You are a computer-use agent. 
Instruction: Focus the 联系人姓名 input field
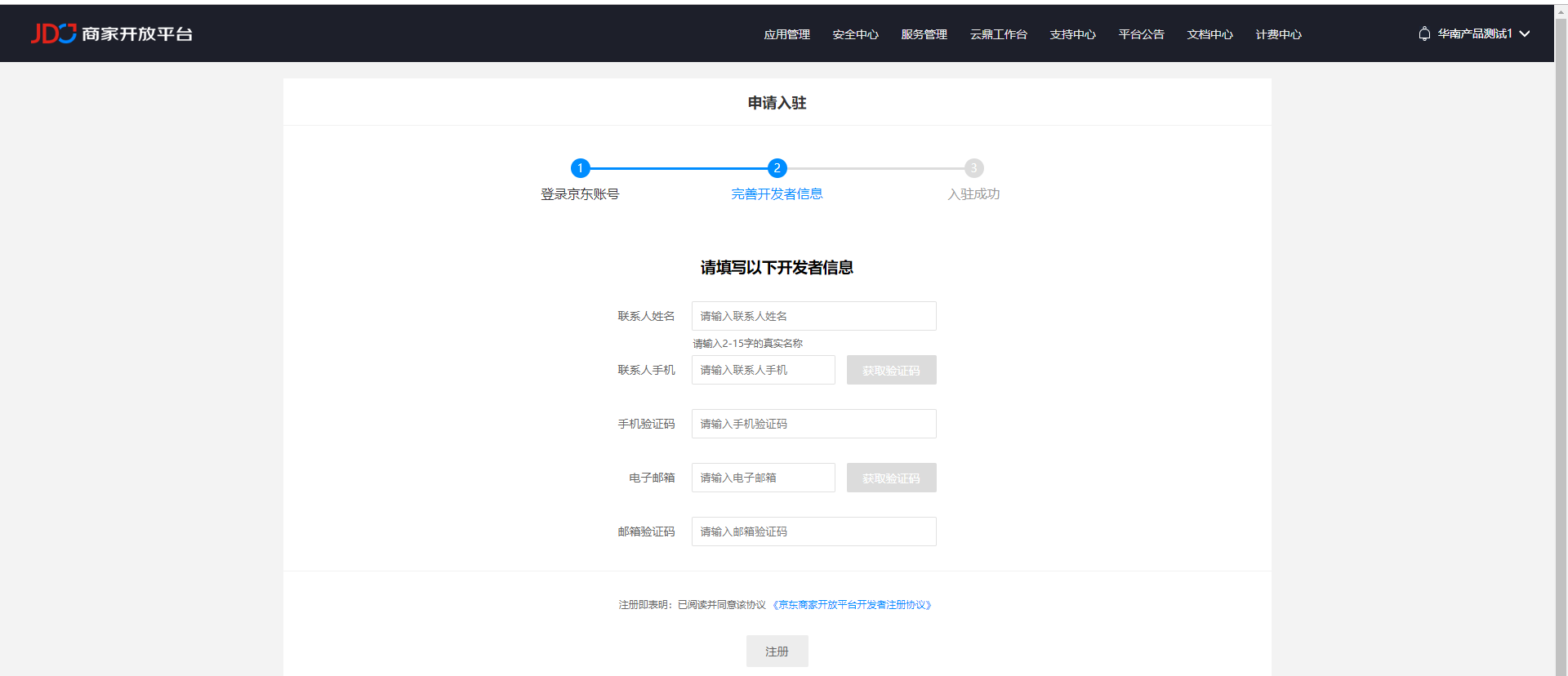(813, 316)
